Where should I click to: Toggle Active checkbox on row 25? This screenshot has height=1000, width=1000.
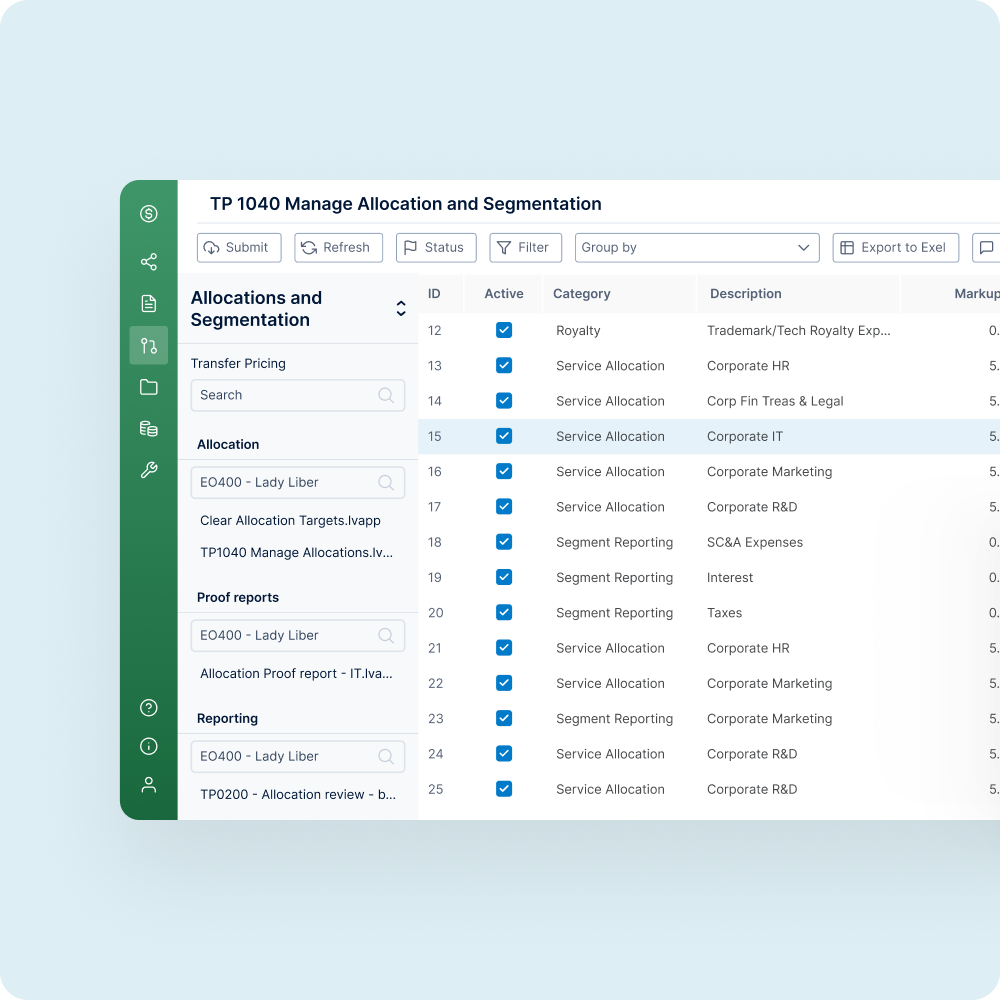504,789
